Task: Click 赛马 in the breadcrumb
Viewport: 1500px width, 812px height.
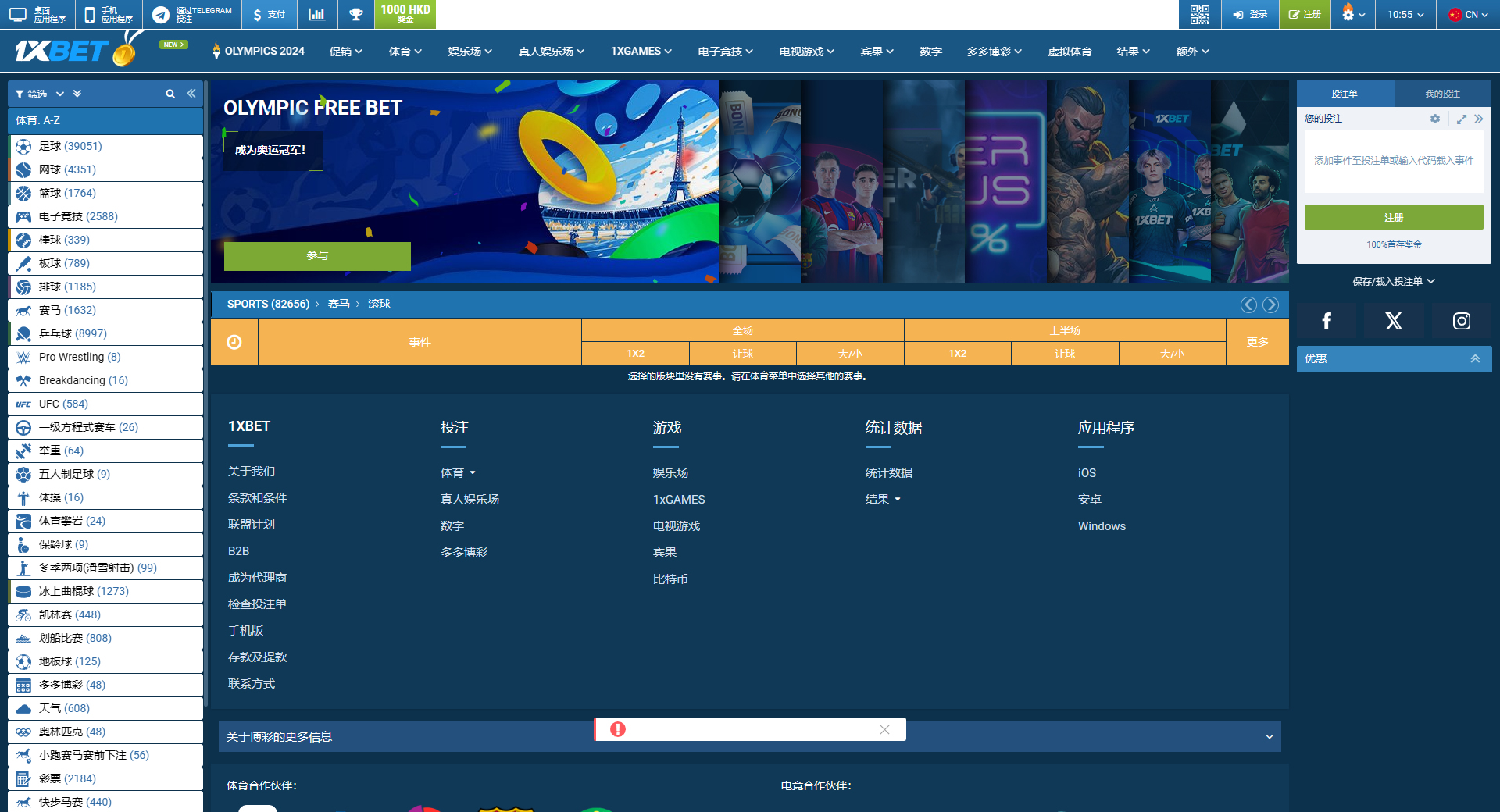Action: (338, 304)
